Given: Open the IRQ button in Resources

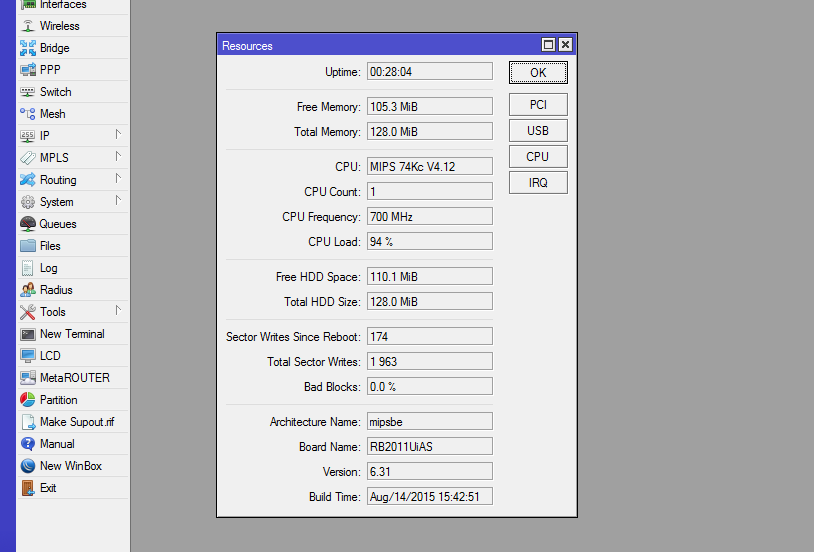Looking at the screenshot, I should point(538,183).
